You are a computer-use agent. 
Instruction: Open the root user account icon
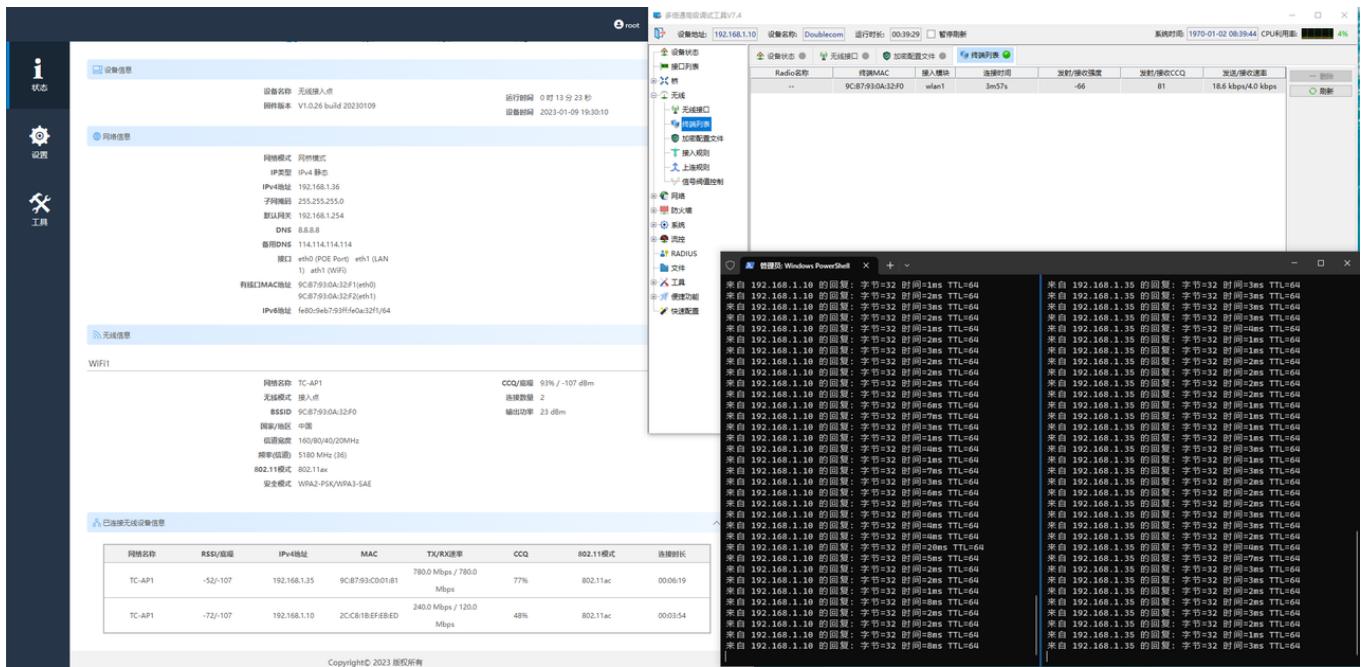click(x=621, y=27)
